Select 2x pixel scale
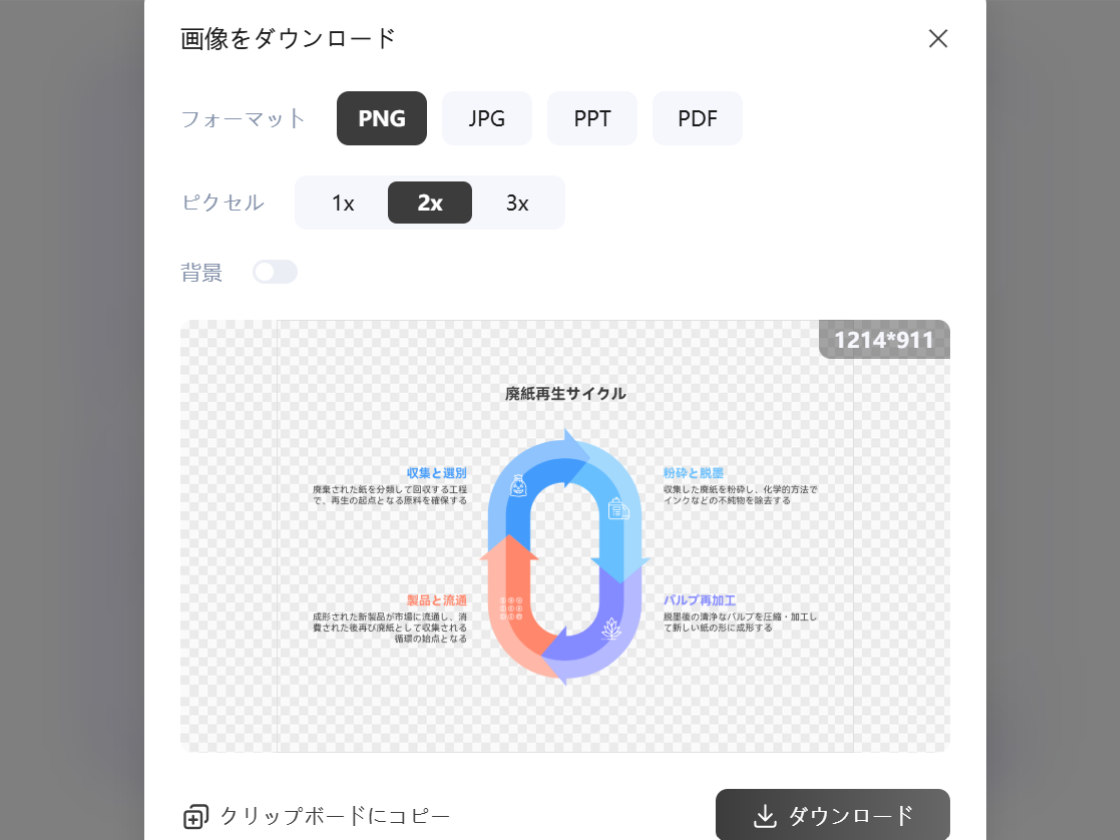Image resolution: width=1120 pixels, height=840 pixels. tap(430, 203)
